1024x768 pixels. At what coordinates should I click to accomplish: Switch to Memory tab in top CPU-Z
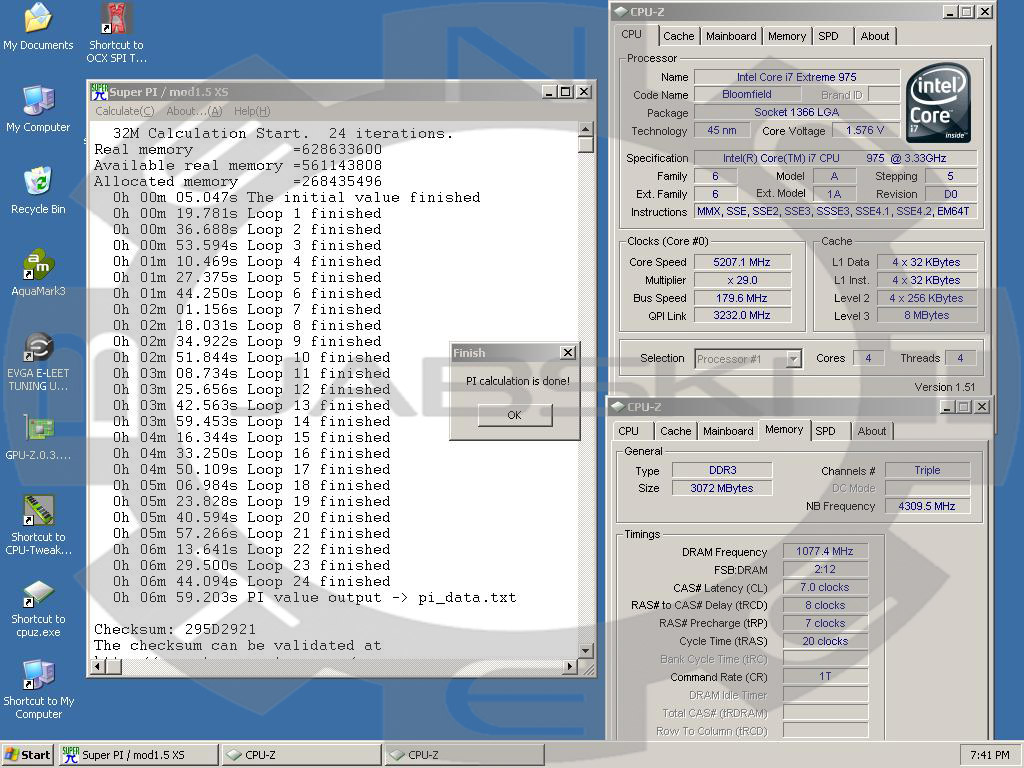click(x=786, y=36)
